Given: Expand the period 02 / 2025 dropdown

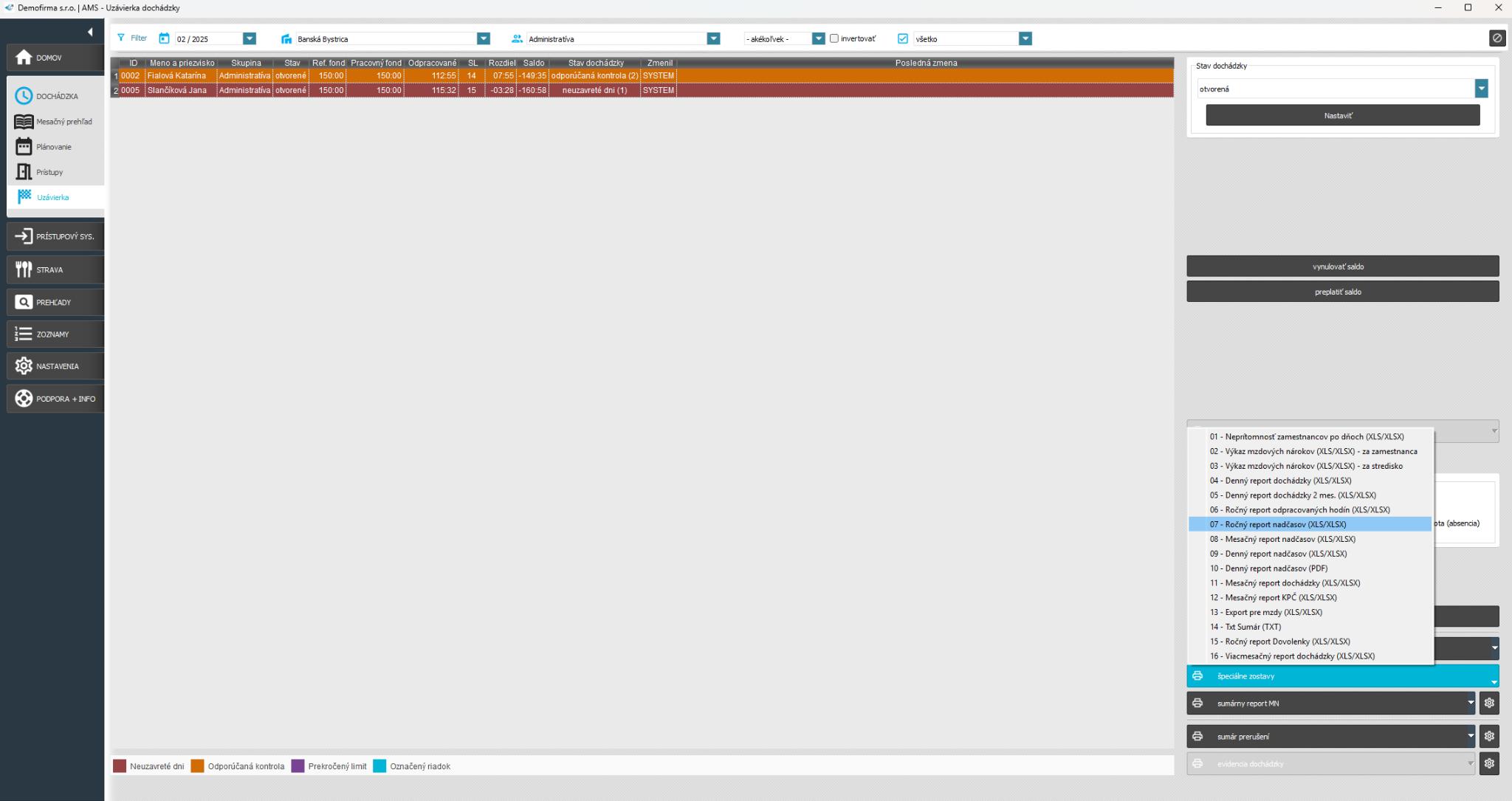Looking at the screenshot, I should click(x=250, y=38).
